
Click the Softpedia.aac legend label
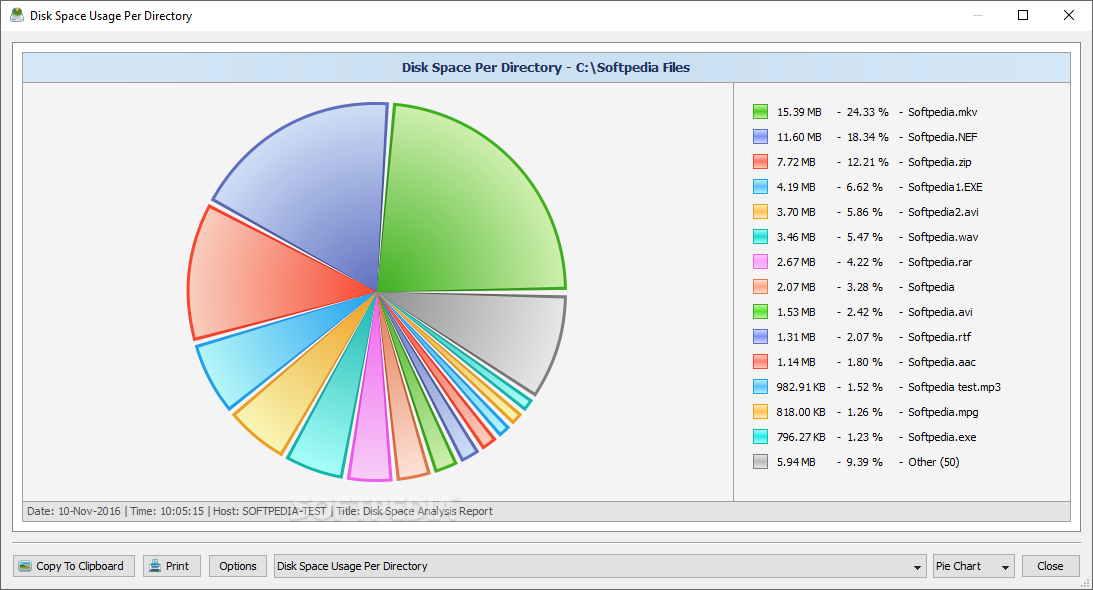942,362
